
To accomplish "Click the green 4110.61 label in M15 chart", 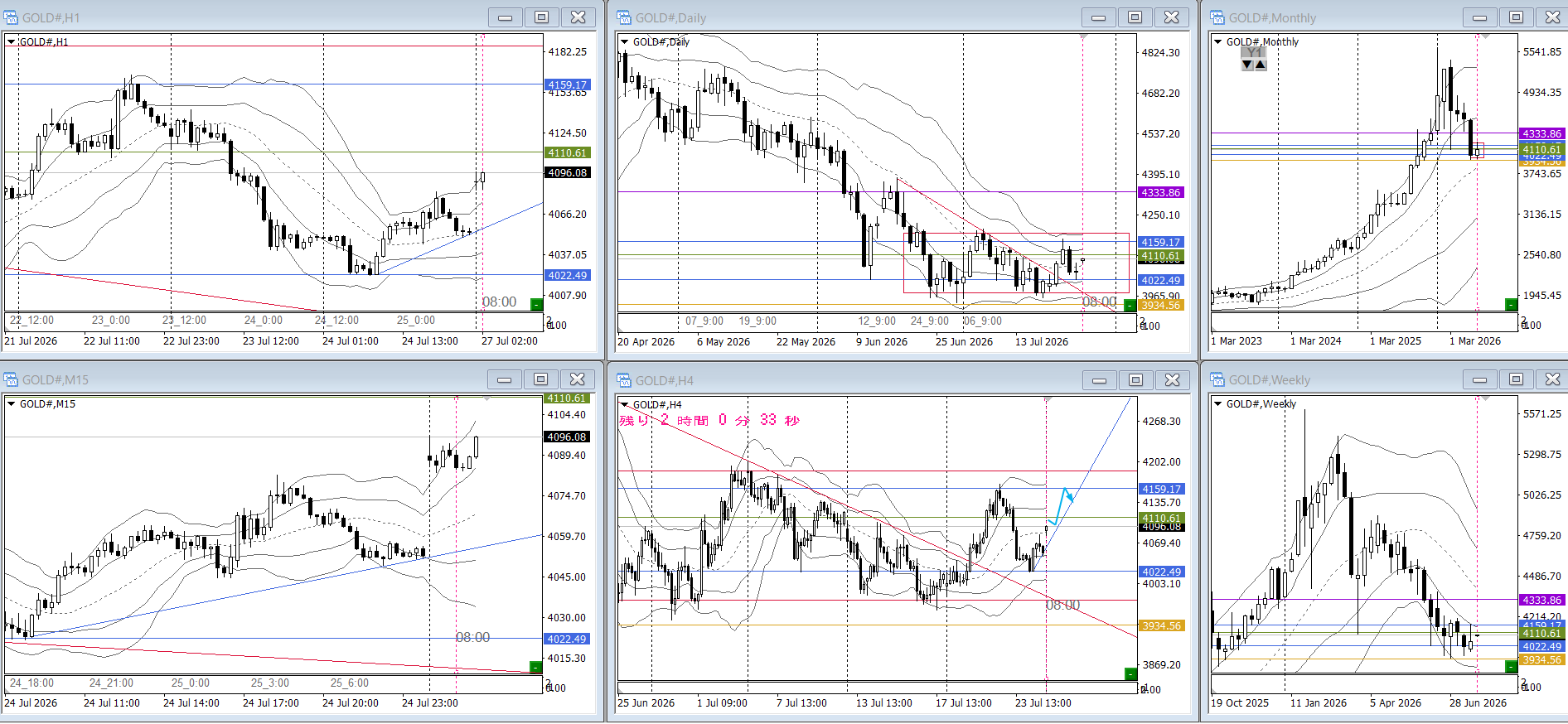I will point(566,398).
